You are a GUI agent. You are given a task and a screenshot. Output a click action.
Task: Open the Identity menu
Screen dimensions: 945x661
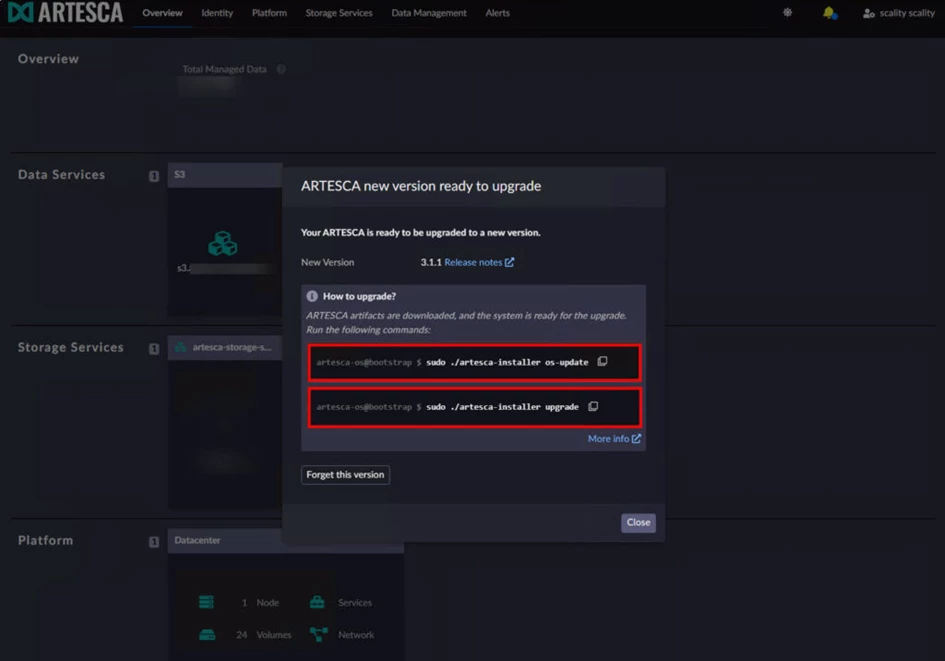(x=217, y=13)
